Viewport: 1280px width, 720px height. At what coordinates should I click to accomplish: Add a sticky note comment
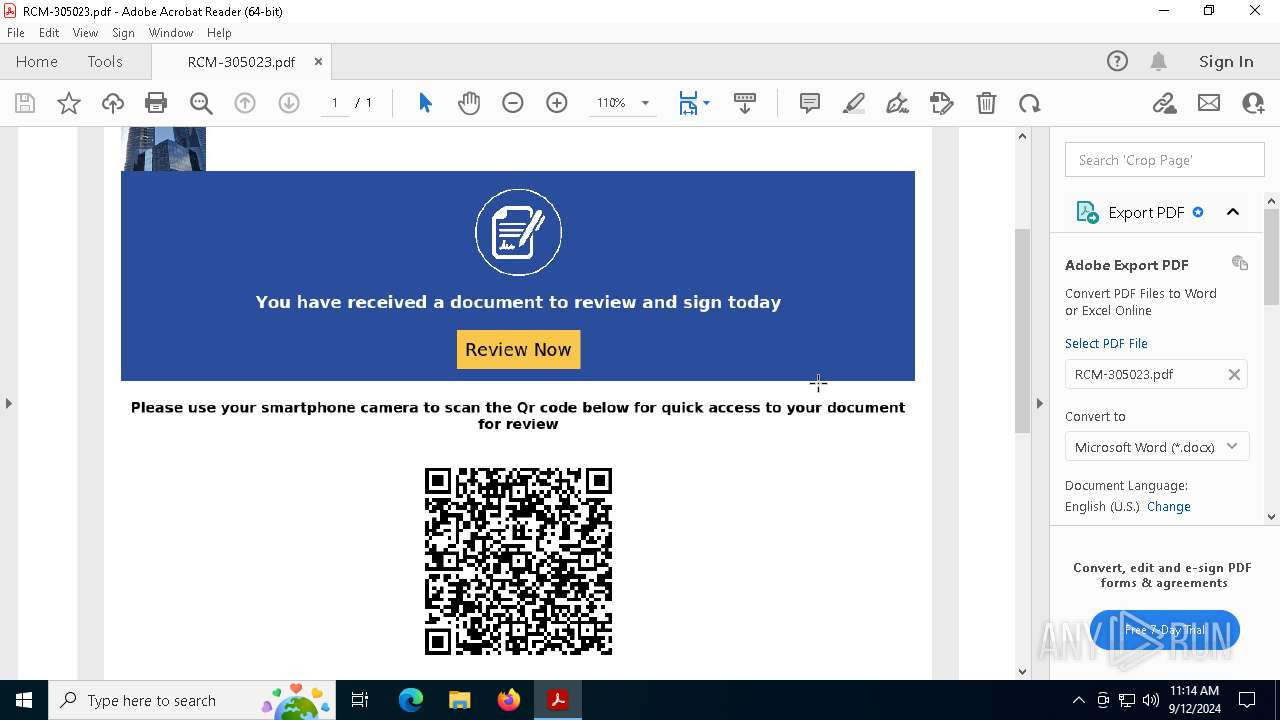coord(810,103)
